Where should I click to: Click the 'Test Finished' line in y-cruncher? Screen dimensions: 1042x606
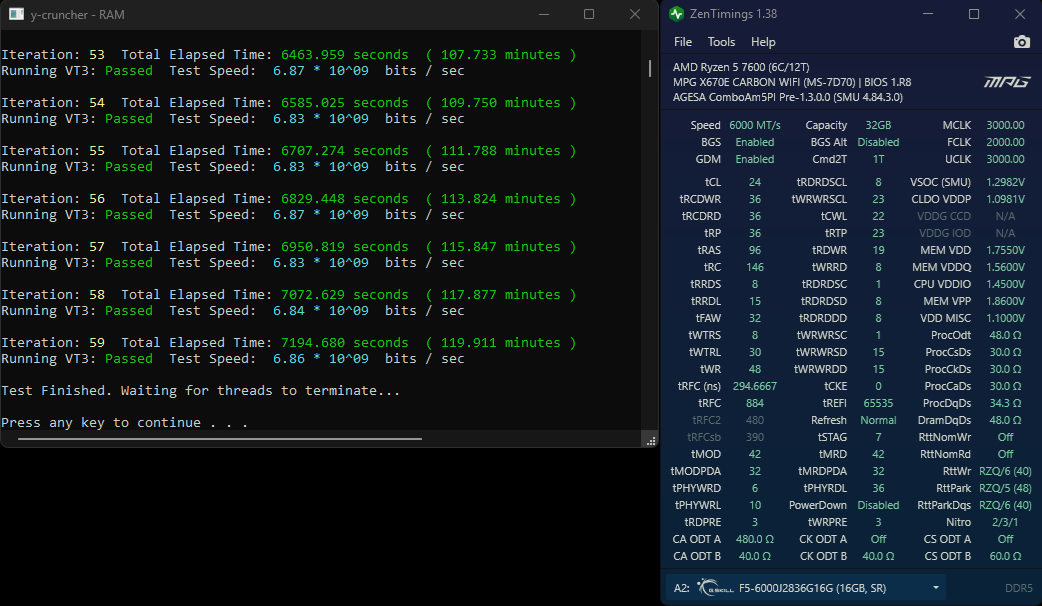(x=201, y=391)
